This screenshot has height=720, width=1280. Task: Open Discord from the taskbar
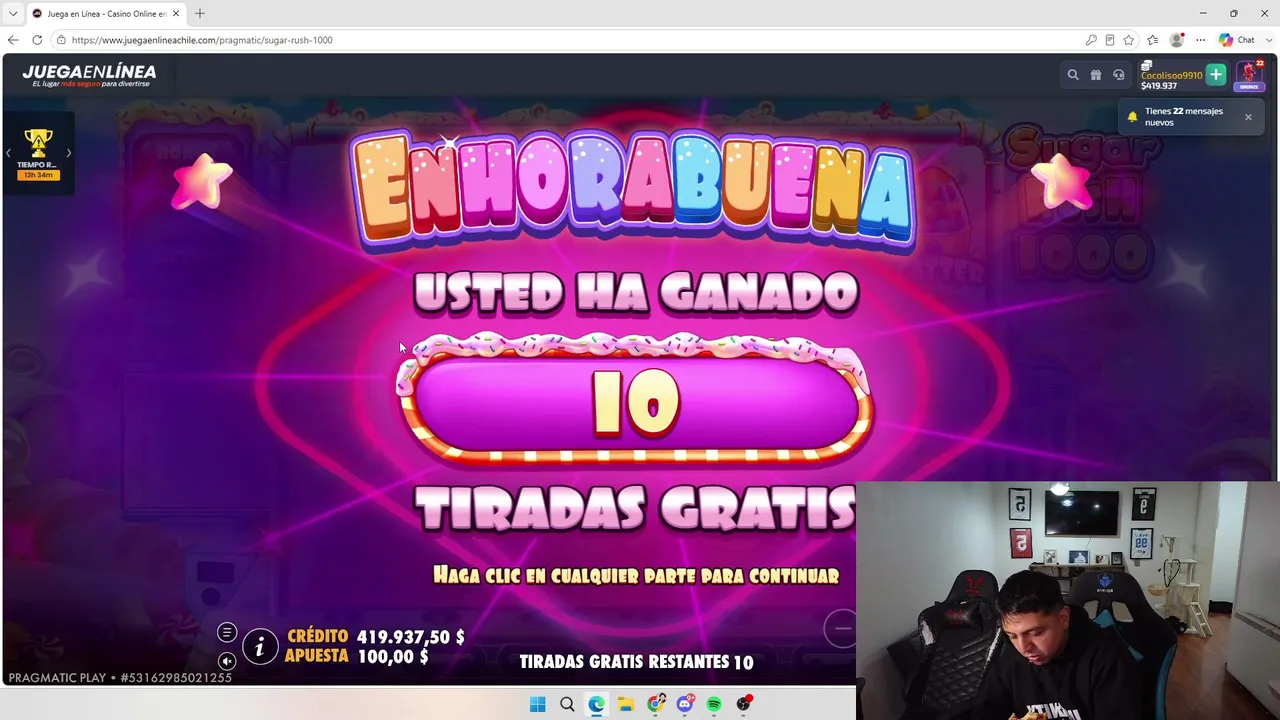(685, 704)
